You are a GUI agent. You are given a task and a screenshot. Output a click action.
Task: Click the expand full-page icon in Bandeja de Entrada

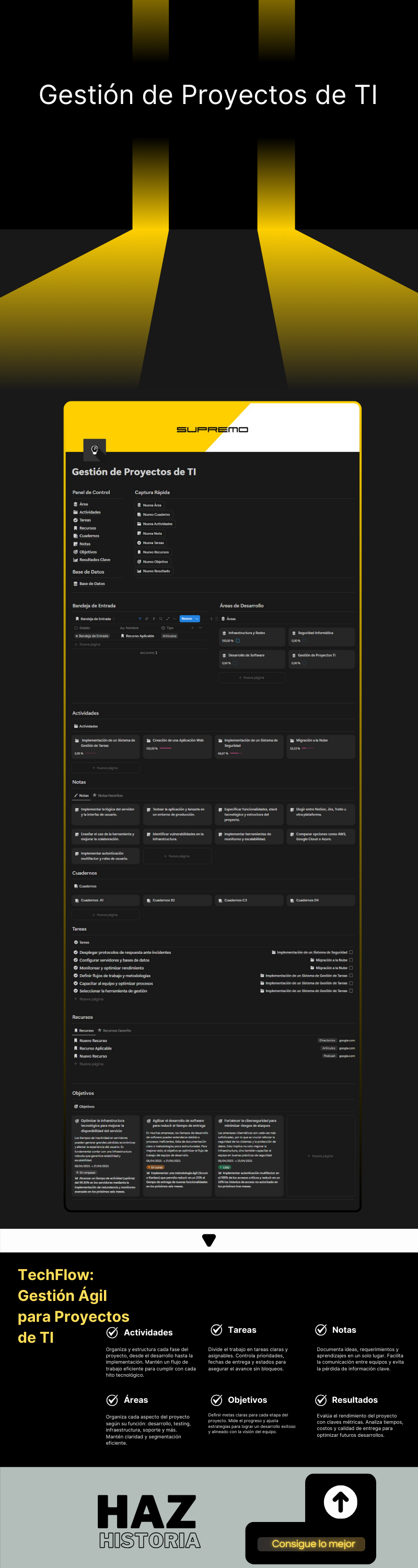tap(168, 618)
